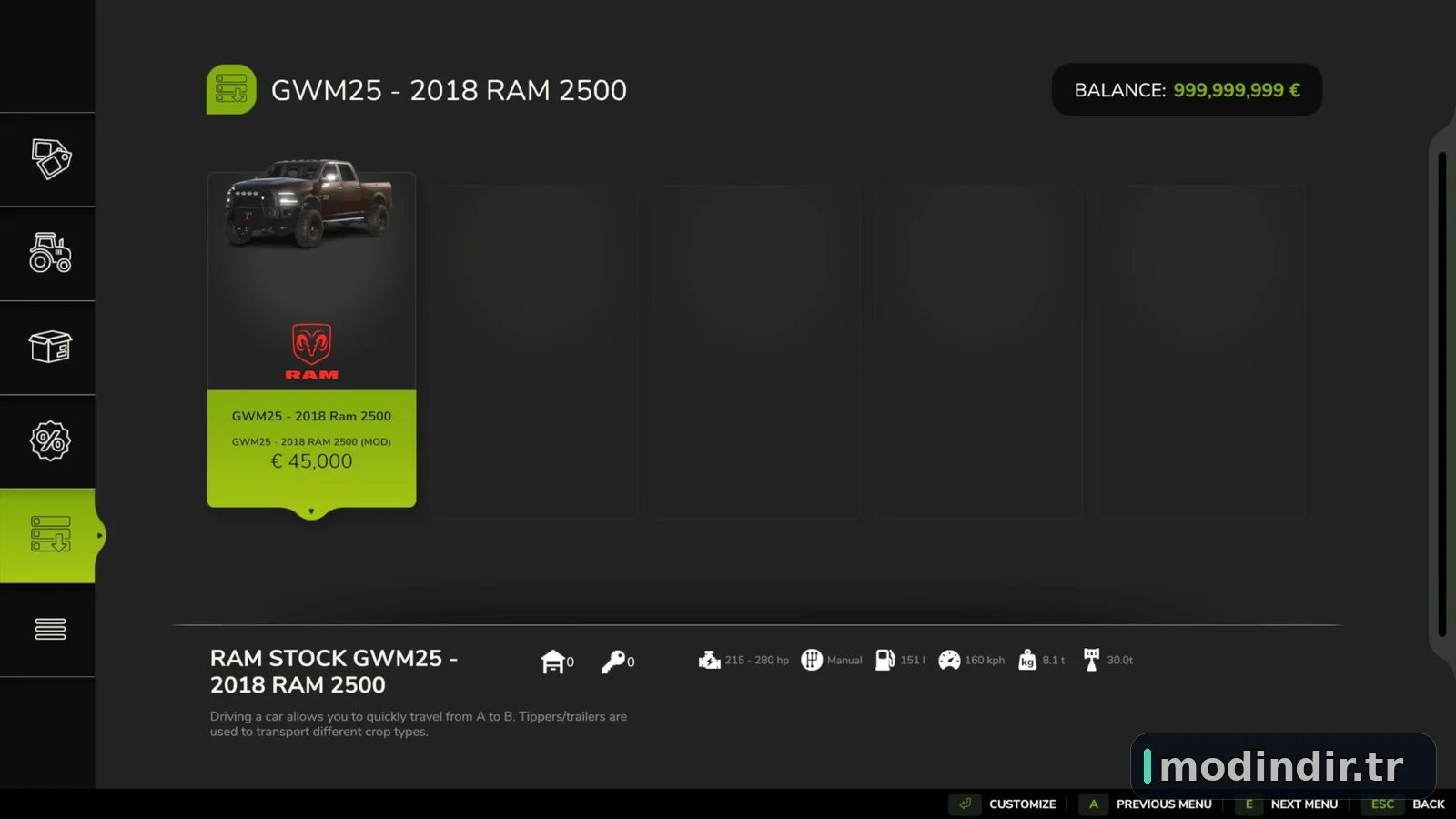Click the A key hint icon
This screenshot has width=1456, height=819.
coord(1094,804)
